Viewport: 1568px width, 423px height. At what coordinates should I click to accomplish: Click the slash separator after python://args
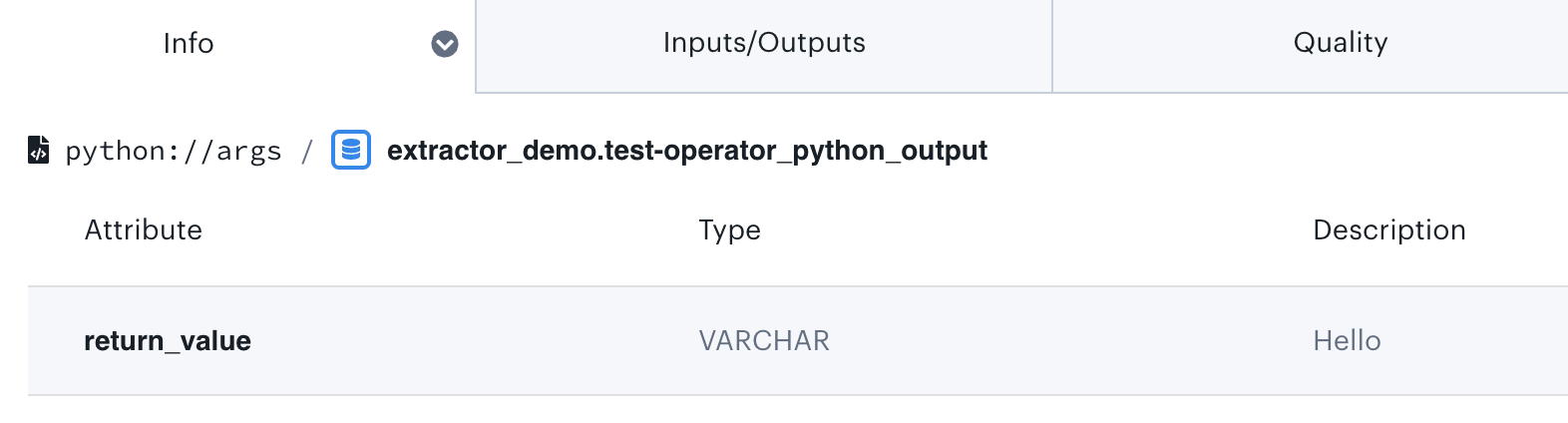click(307, 151)
